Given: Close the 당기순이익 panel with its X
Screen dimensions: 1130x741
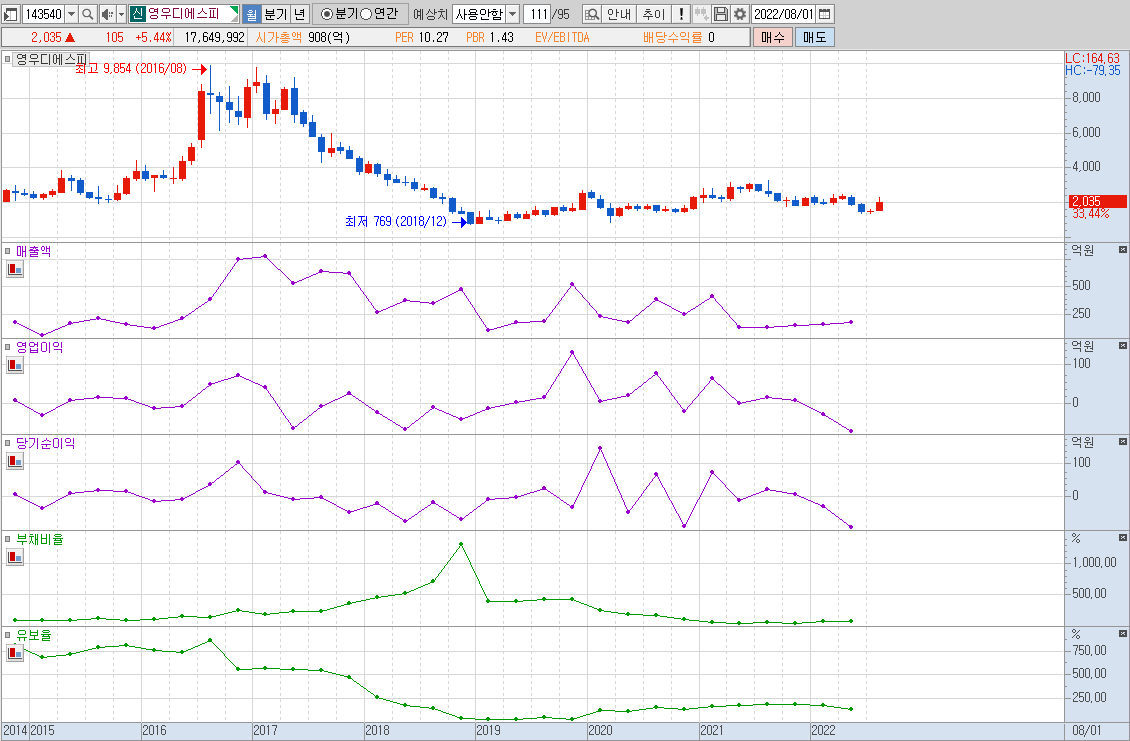Looking at the screenshot, I should pyautogui.click(x=1123, y=441).
